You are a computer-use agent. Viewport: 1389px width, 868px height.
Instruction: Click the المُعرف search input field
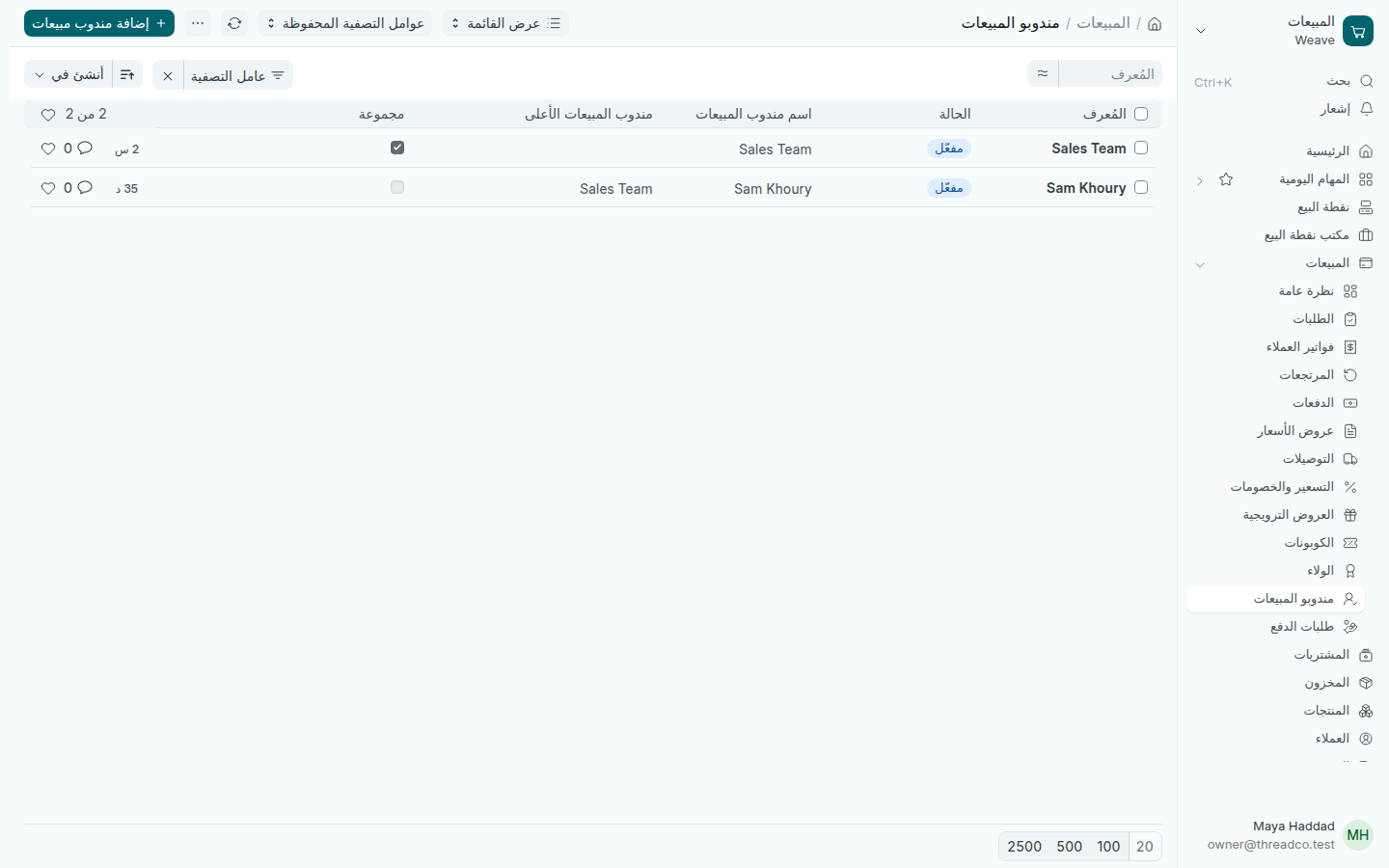(1110, 73)
